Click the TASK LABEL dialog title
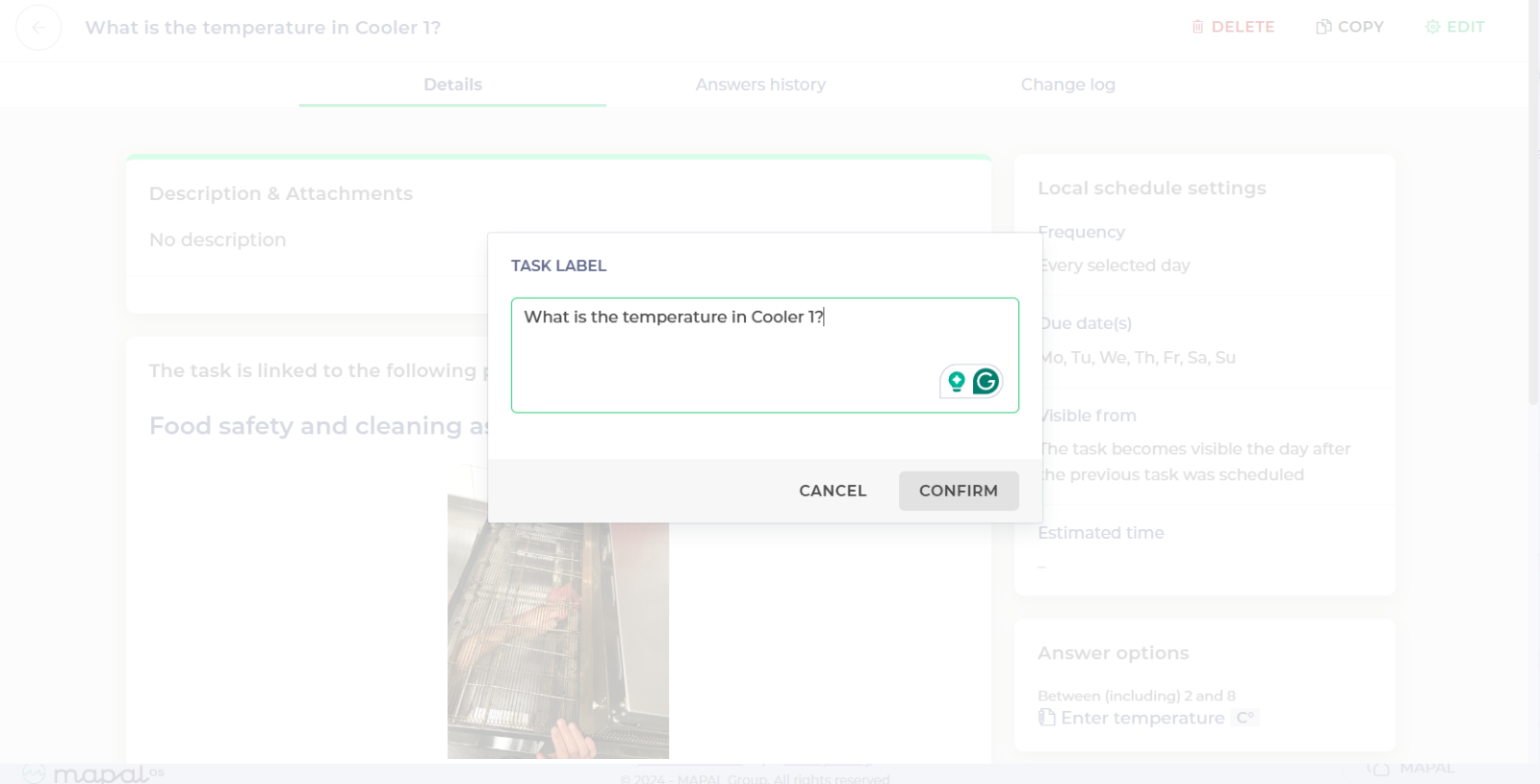 pos(558,266)
